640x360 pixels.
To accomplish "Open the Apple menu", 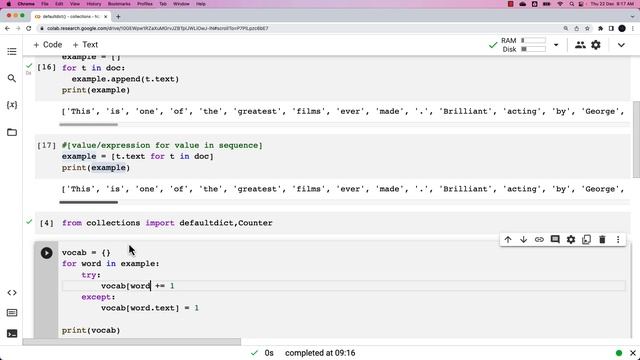I will point(9,4).
